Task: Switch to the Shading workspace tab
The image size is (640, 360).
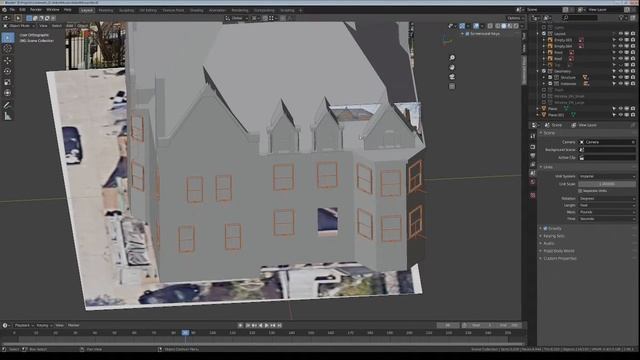Action: tap(196, 10)
